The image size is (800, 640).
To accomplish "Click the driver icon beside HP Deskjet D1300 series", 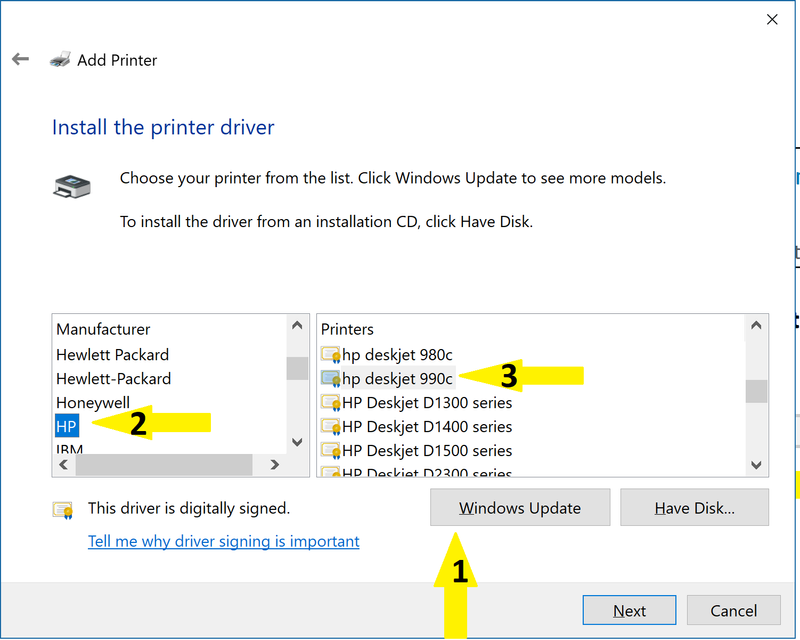I will click(x=331, y=402).
